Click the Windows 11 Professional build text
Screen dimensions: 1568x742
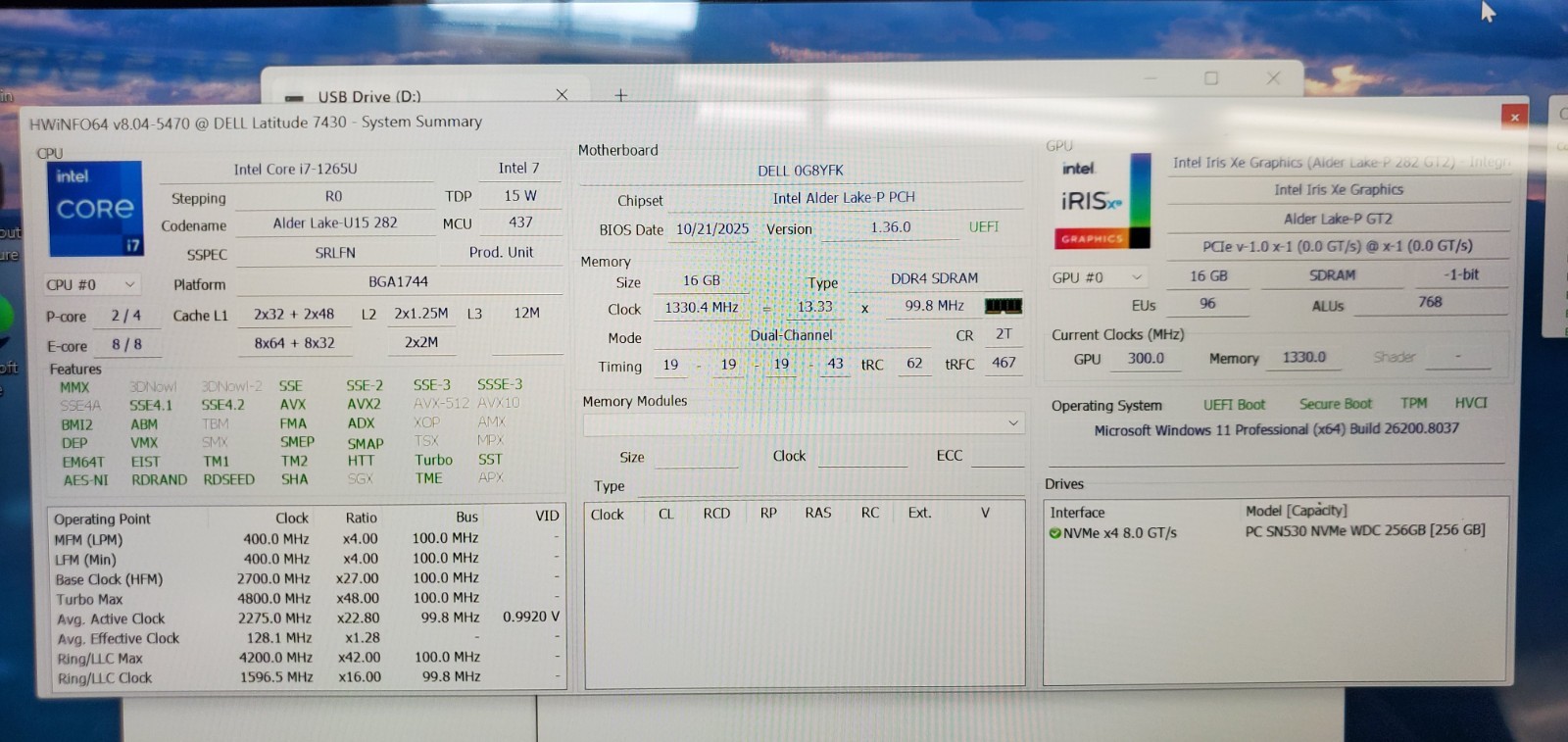coord(1276,429)
